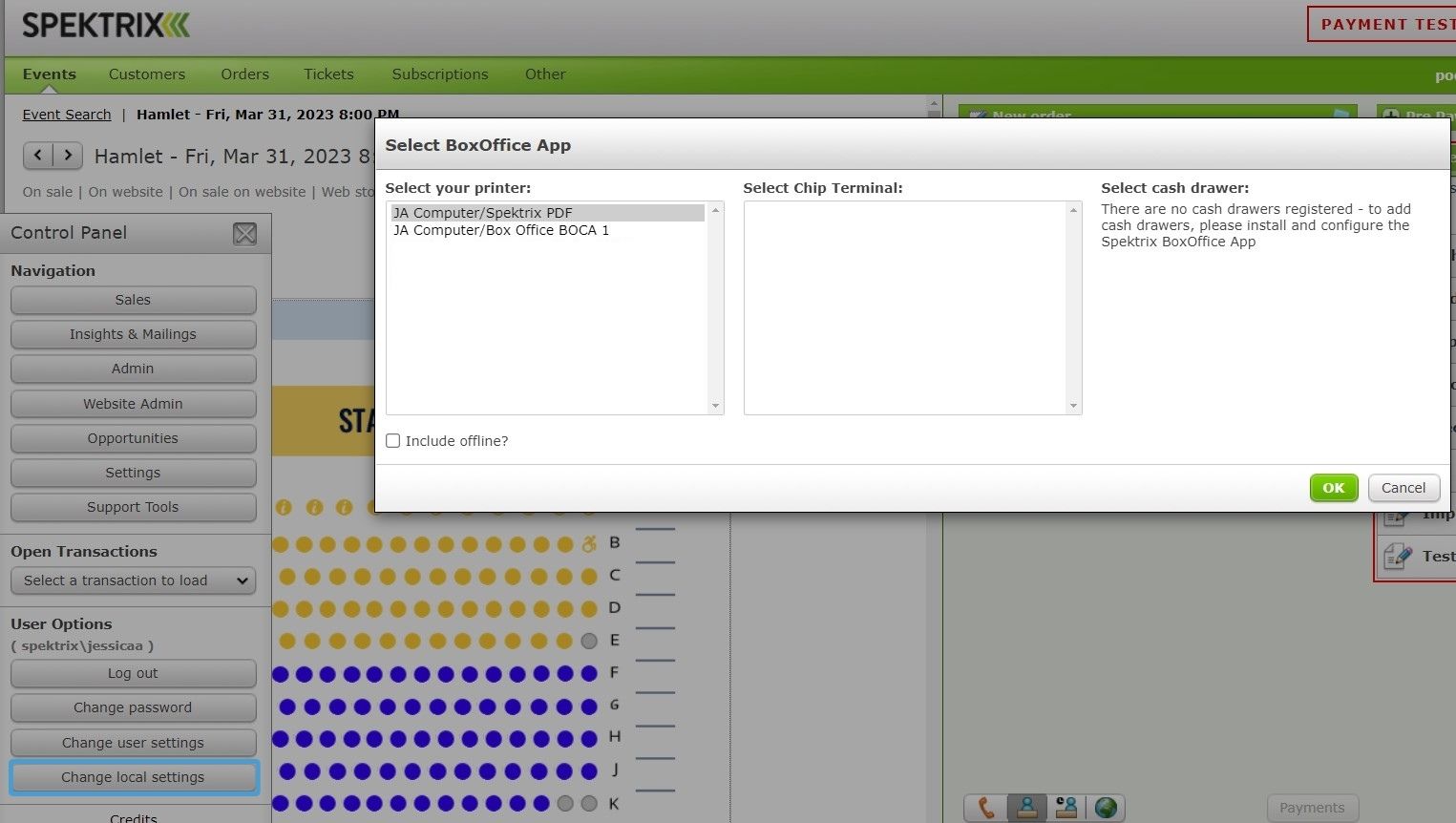The image size is (1456, 823).
Task: Click the row K label on the seating plan
Action: pos(614,804)
